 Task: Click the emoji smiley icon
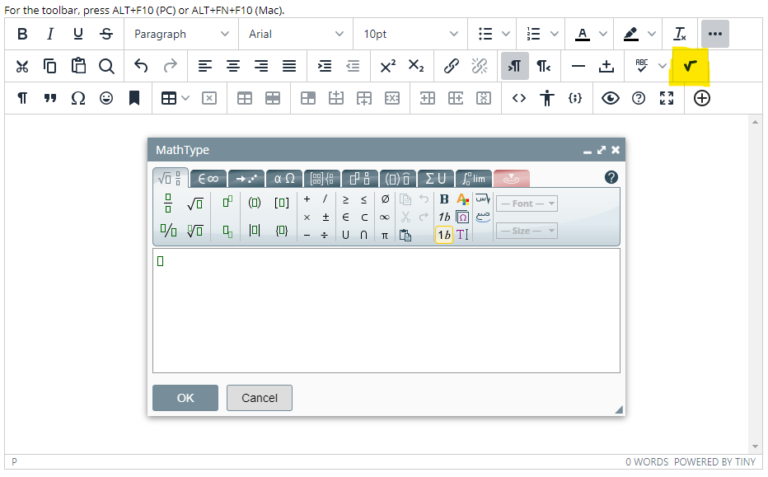pos(106,98)
